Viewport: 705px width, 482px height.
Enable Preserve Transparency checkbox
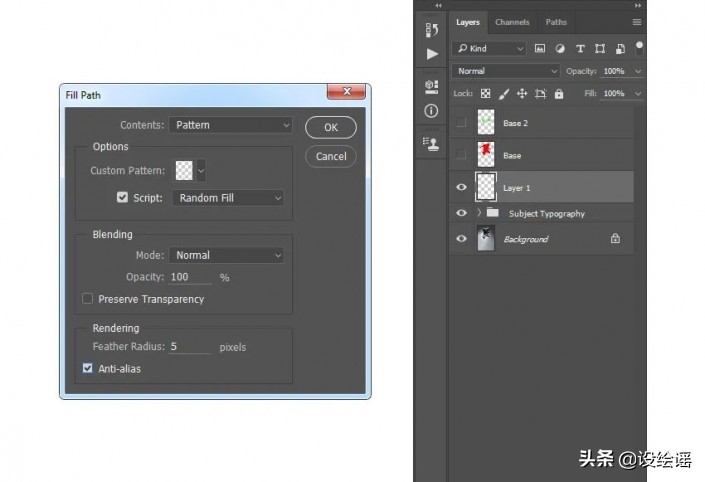(88, 299)
